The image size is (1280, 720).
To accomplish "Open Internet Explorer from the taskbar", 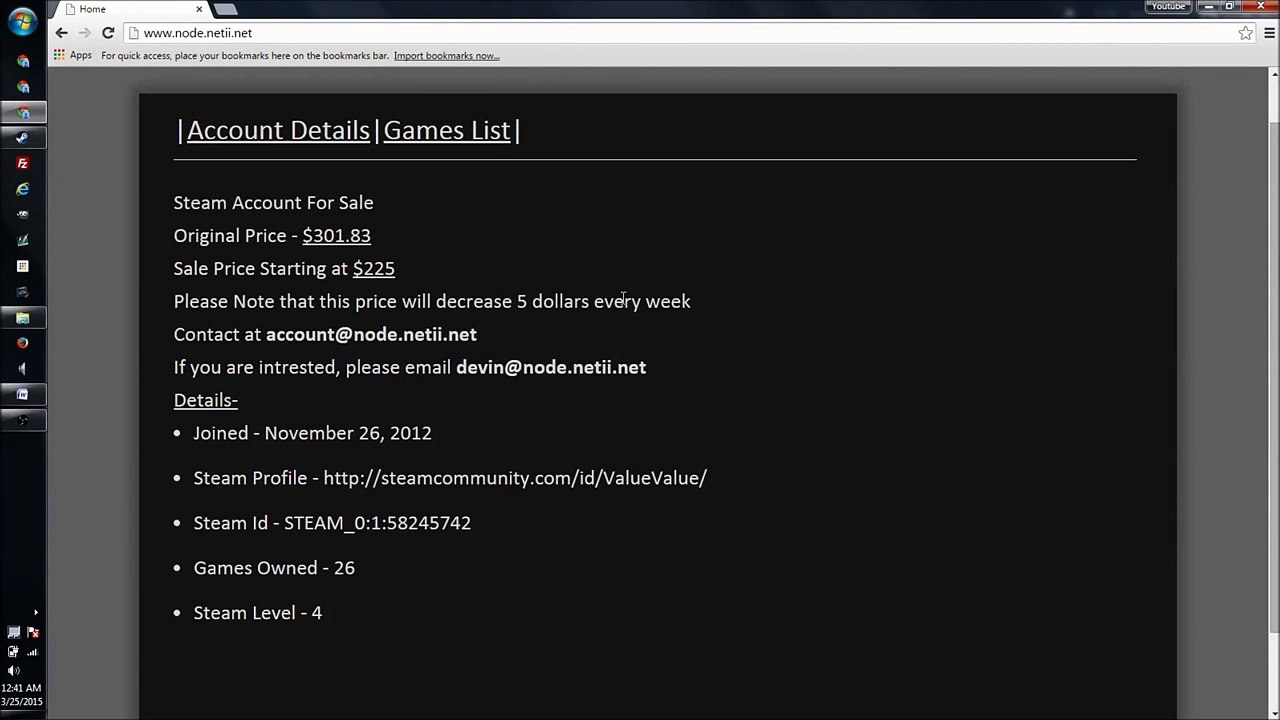I will [22, 189].
